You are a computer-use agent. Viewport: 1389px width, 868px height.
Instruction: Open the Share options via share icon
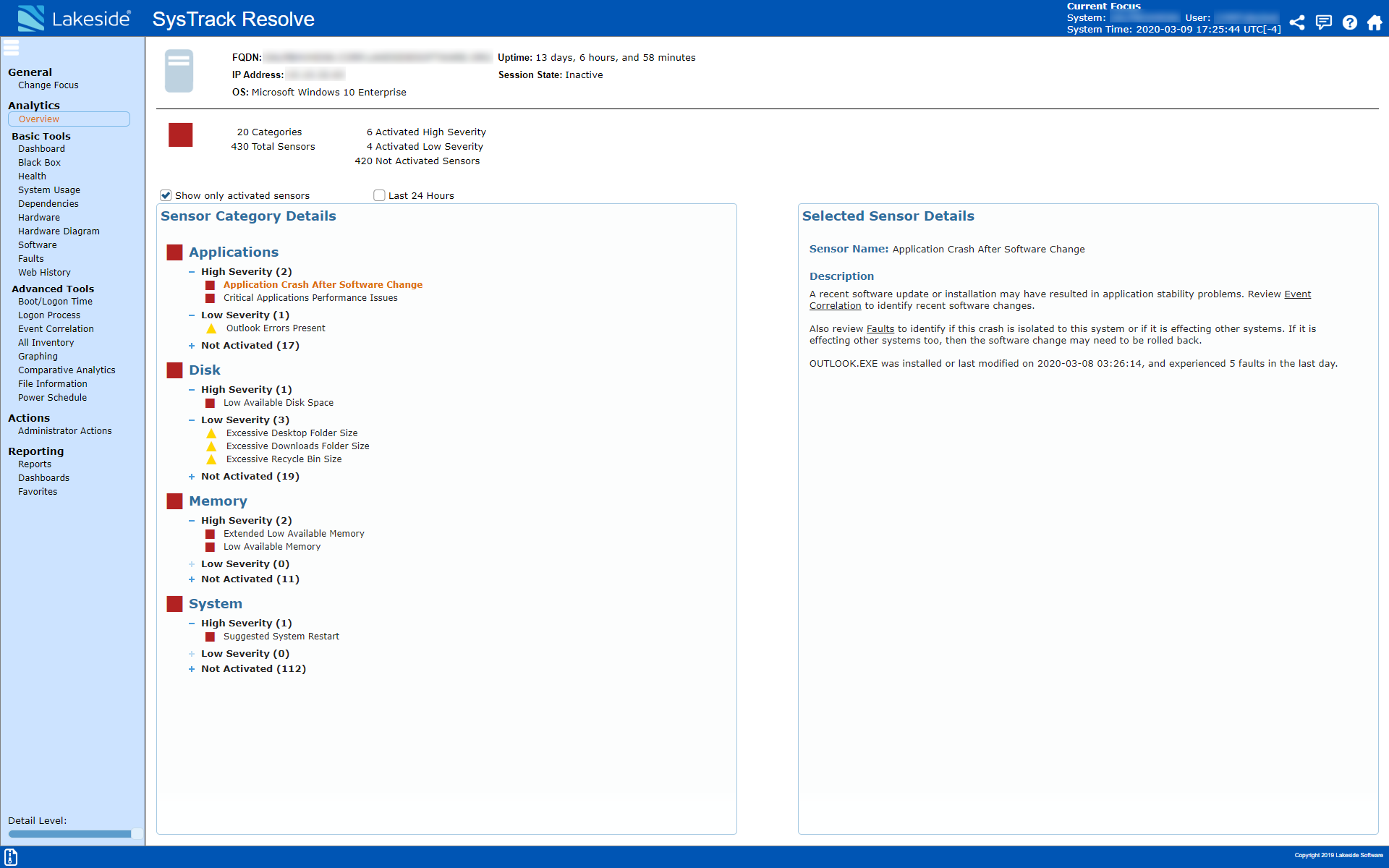click(1297, 22)
